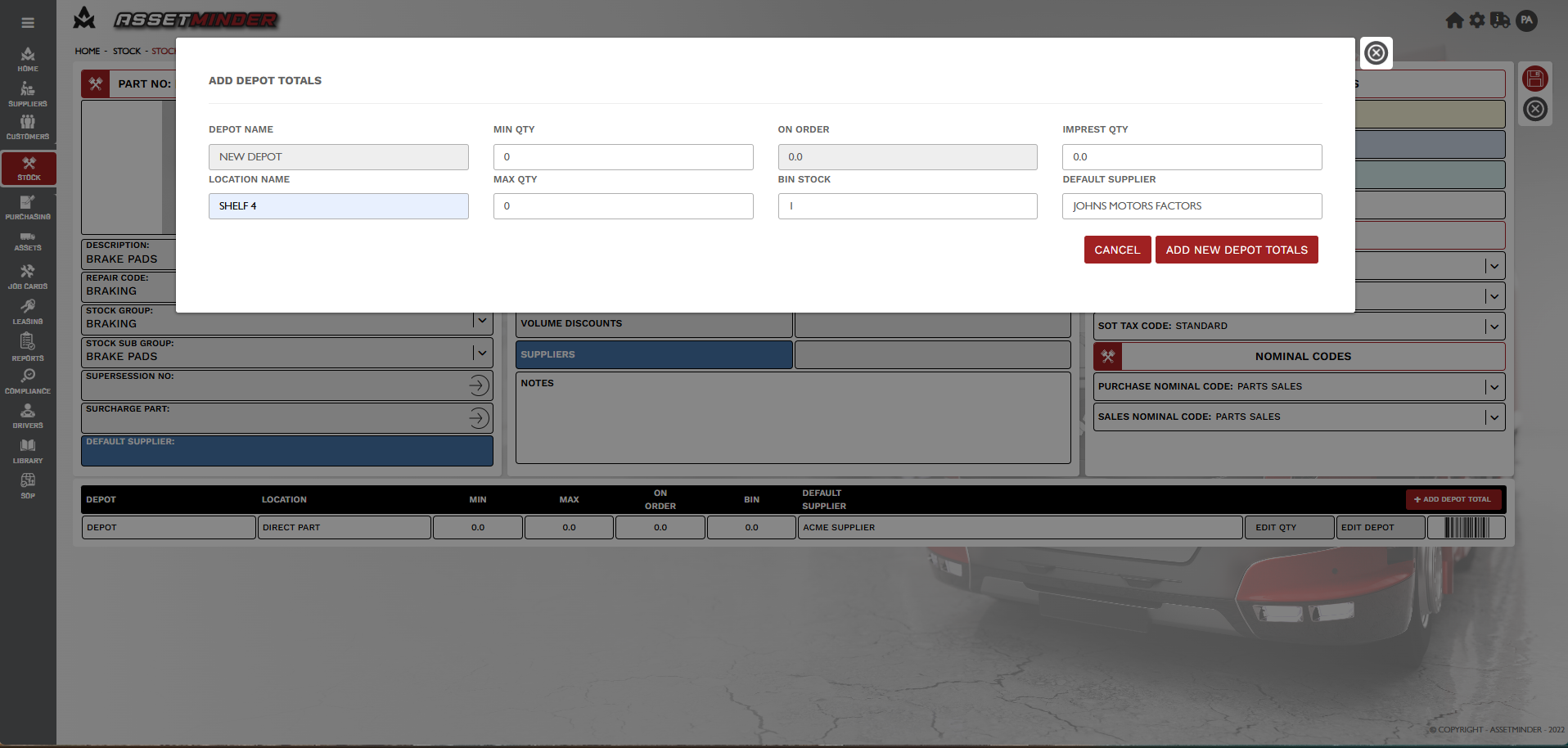Click the home icon in top bar
Viewport: 1568px width, 748px height.
coord(1453,20)
